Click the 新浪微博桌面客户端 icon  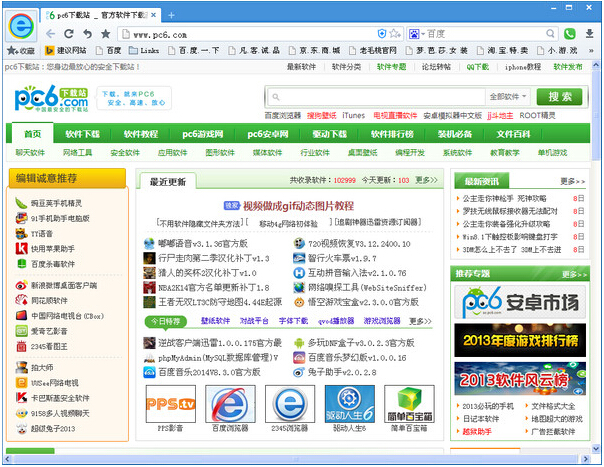click(x=21, y=286)
